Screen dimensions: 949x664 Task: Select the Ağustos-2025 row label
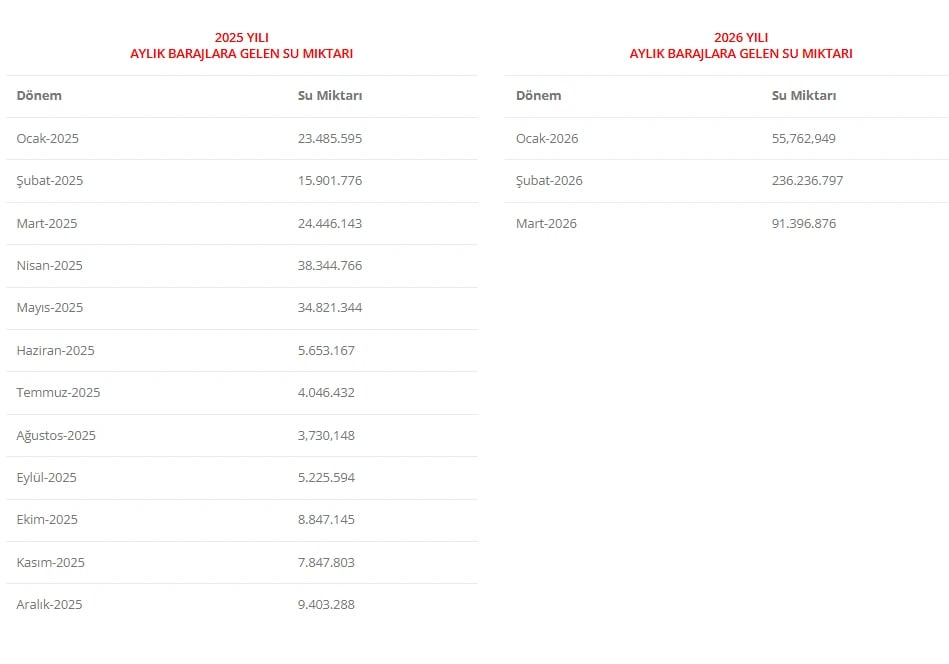pyautogui.click(x=56, y=436)
